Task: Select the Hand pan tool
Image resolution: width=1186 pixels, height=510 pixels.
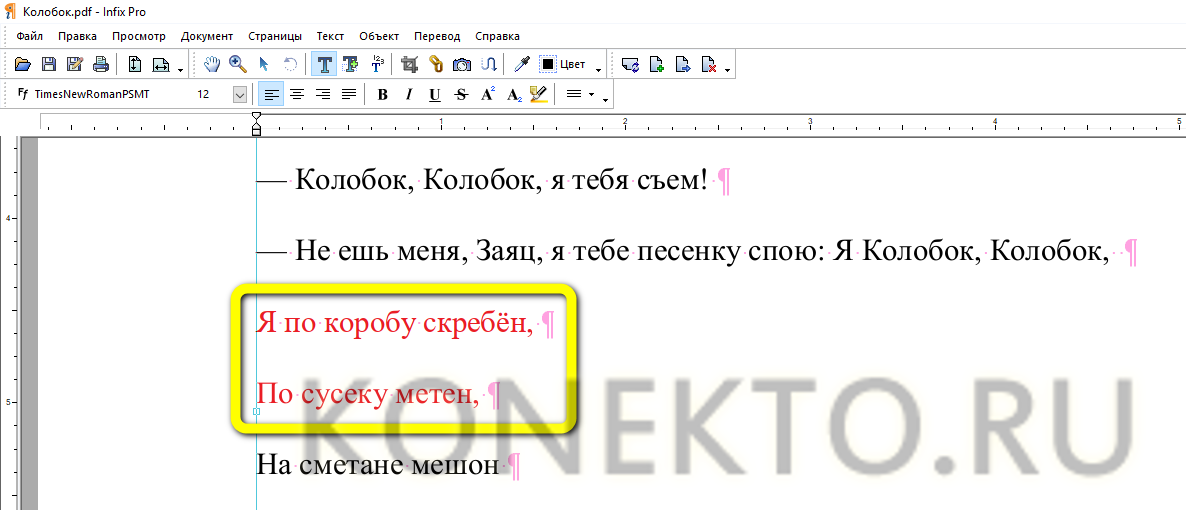Action: coord(212,64)
